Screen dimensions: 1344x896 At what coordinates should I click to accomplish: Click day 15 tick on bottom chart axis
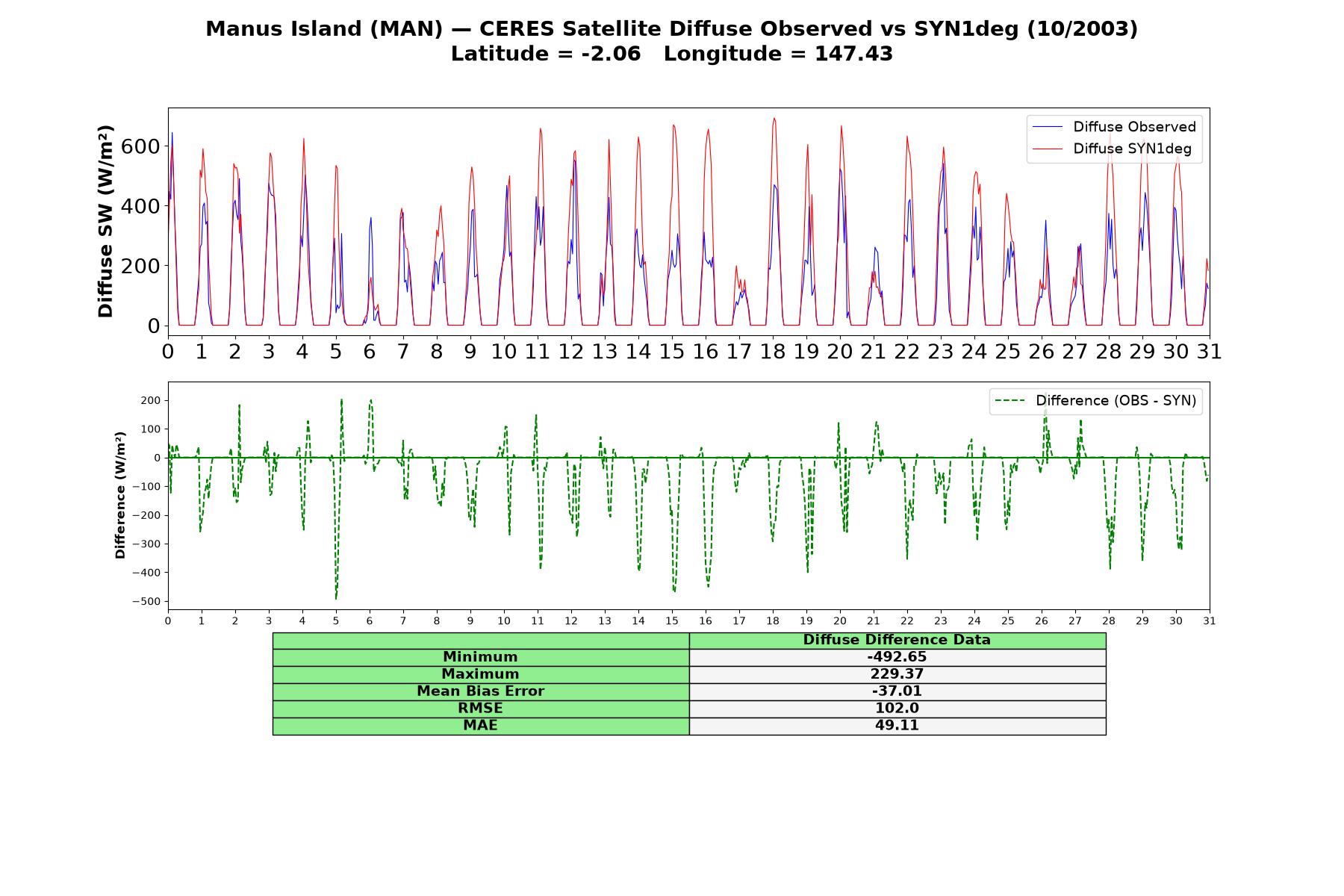tap(671, 620)
